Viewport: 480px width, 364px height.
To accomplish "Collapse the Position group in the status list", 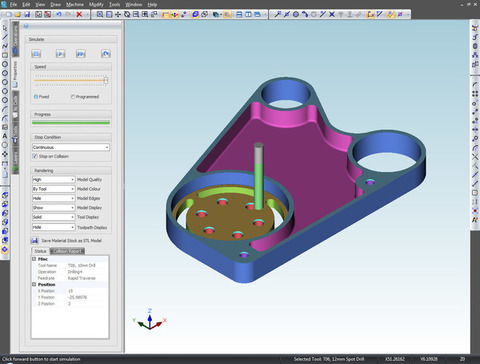I will pyautogui.click(x=34, y=284).
